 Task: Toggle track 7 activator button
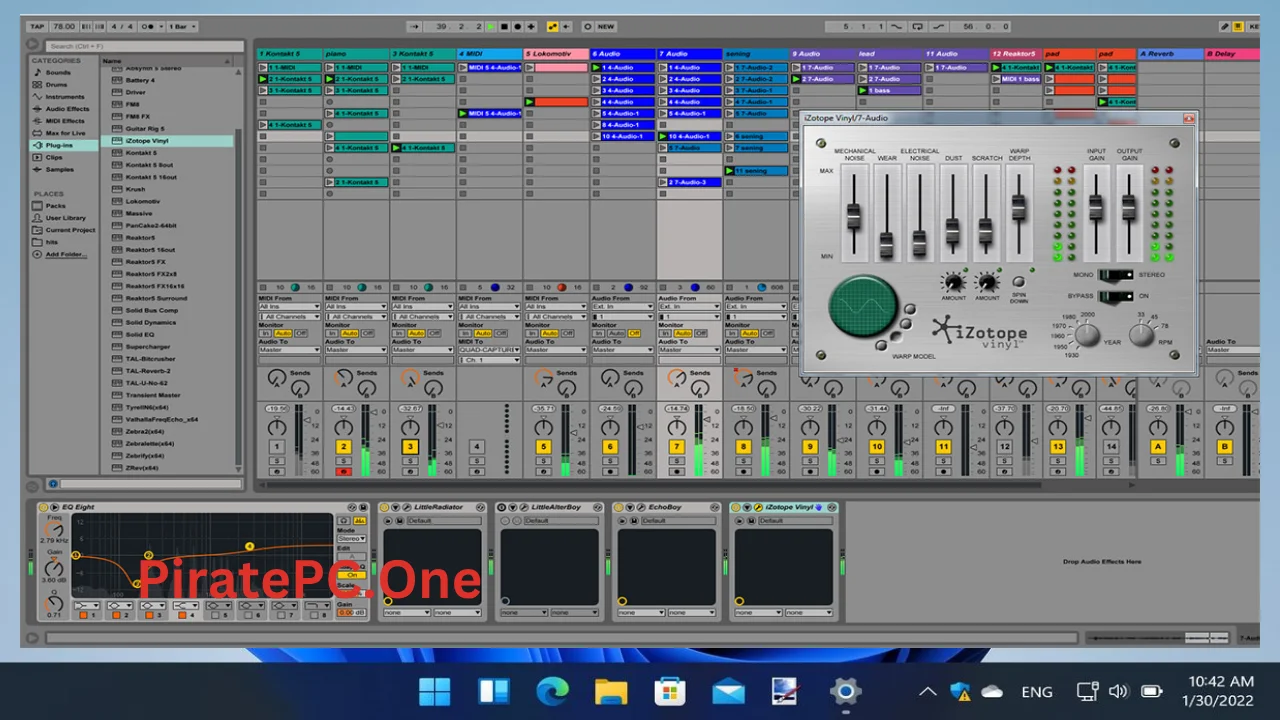click(677, 447)
